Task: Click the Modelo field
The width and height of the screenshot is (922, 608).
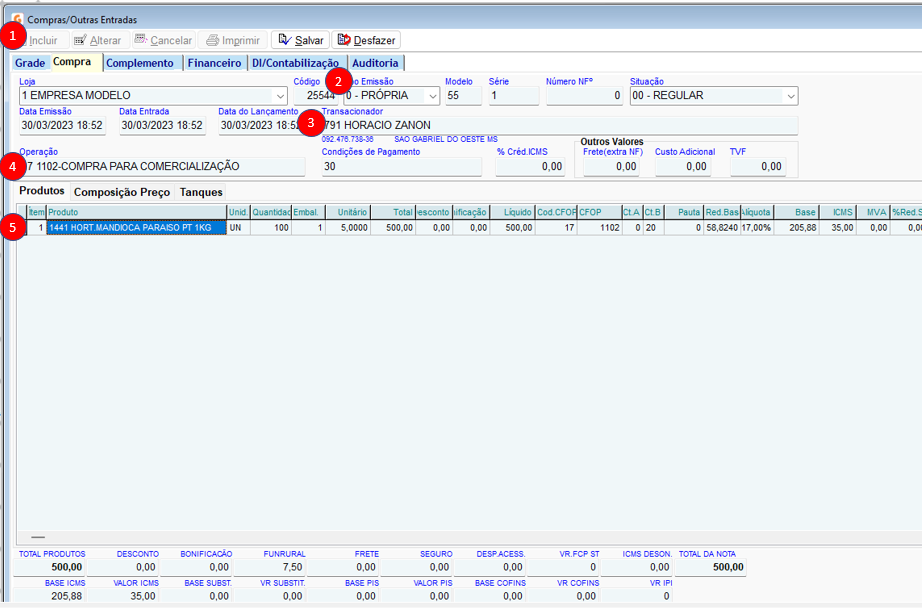Action: [463, 96]
